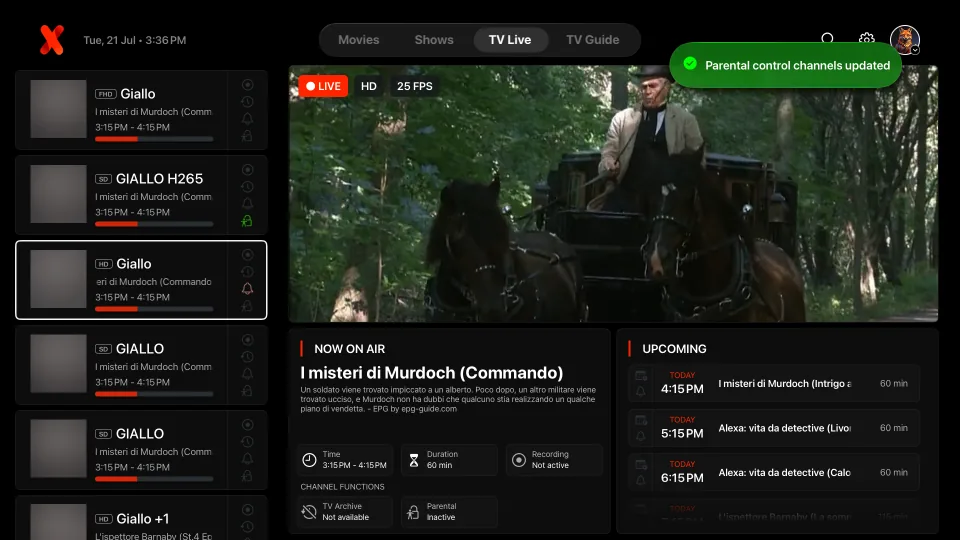Dismiss the Parental control channels updated toast
Image resolution: width=960 pixels, height=540 pixels.
point(786,66)
